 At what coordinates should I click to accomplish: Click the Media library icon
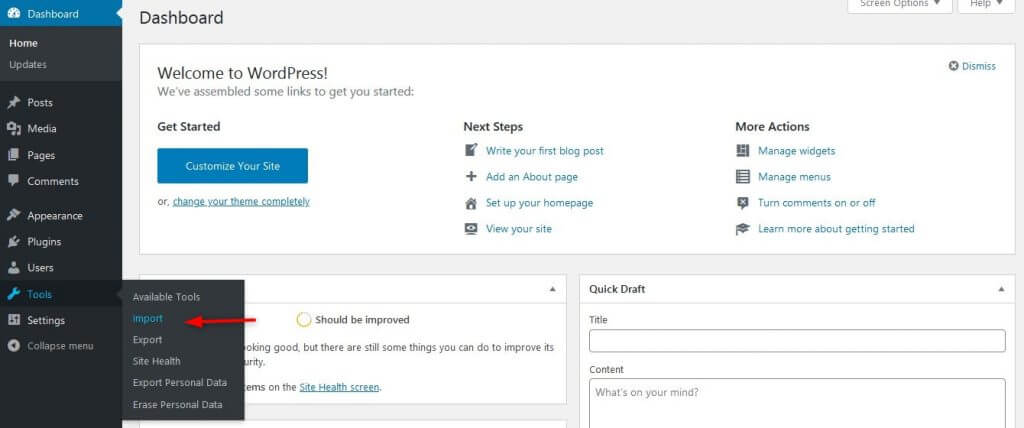pyautogui.click(x=14, y=129)
